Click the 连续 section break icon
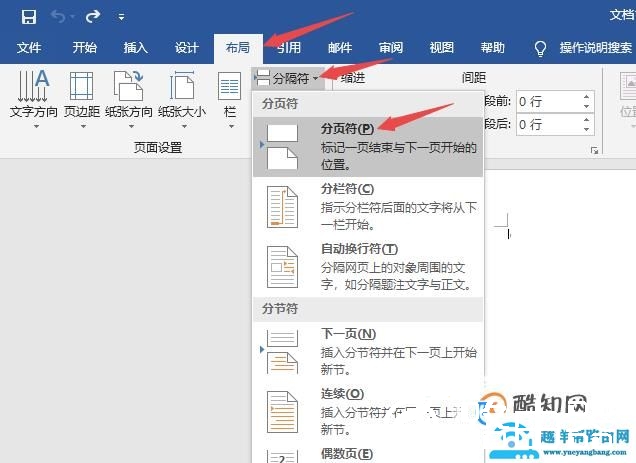This screenshot has height=463, width=636. click(x=282, y=411)
